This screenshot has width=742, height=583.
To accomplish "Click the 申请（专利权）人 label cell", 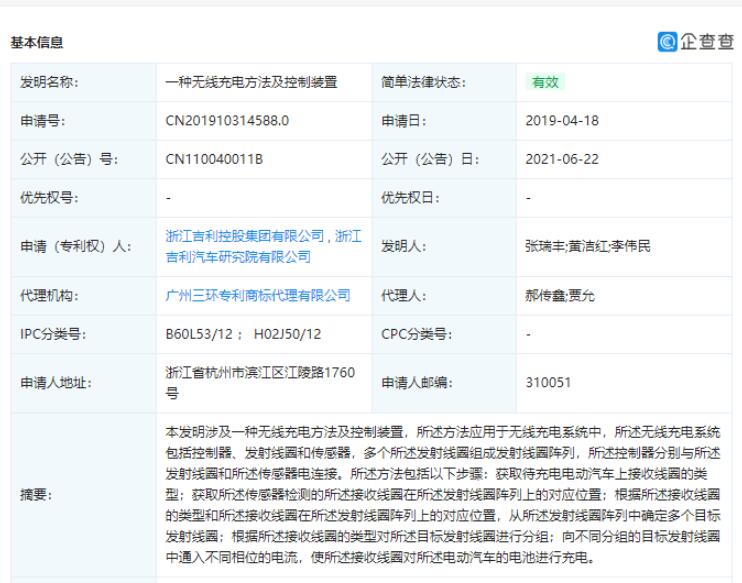I will pos(84,247).
